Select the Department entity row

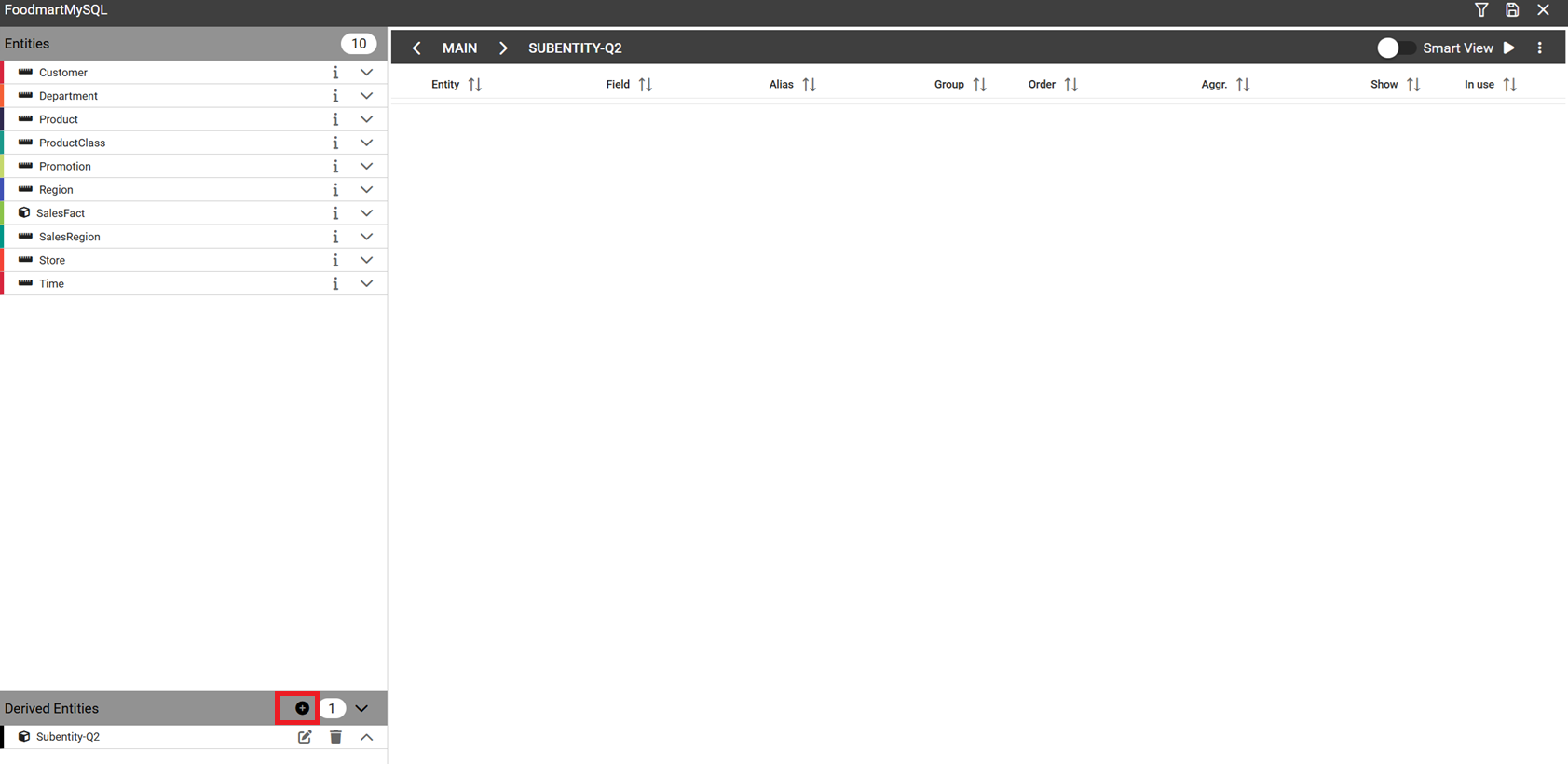tap(194, 96)
